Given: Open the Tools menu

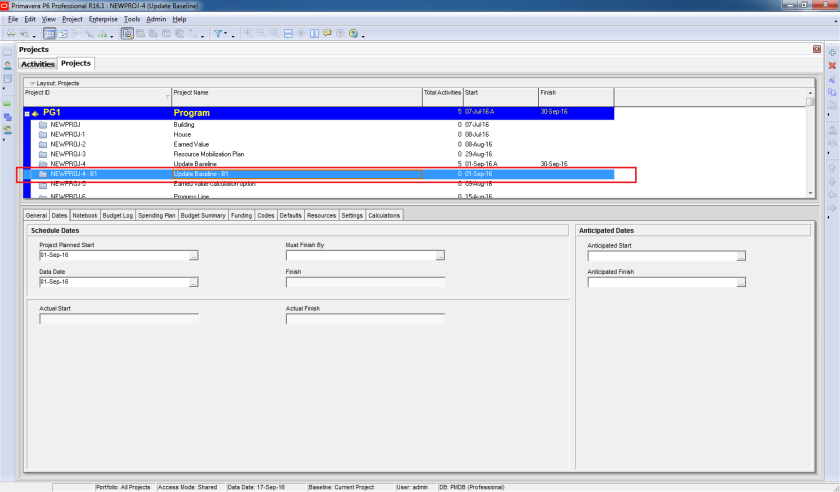Looking at the screenshot, I should pos(132,19).
